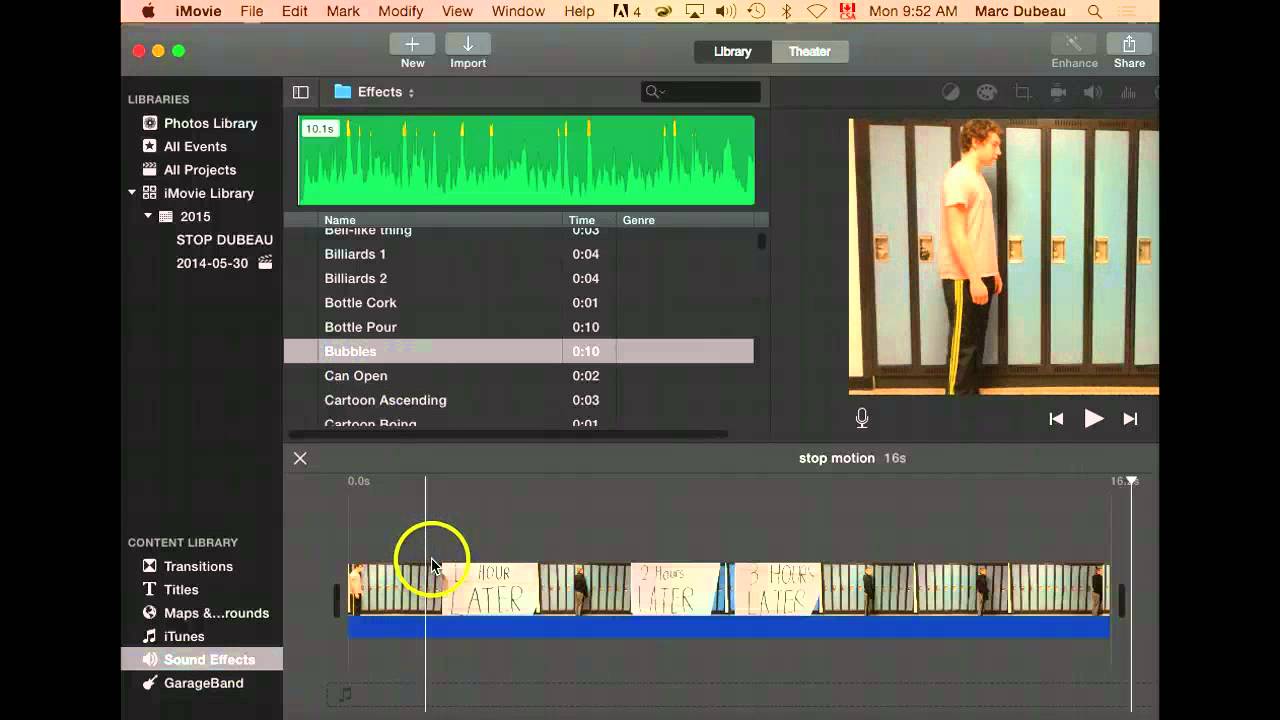Viewport: 1280px width, 720px height.
Task: Click the Enhance magic wand icon
Action: (1074, 44)
